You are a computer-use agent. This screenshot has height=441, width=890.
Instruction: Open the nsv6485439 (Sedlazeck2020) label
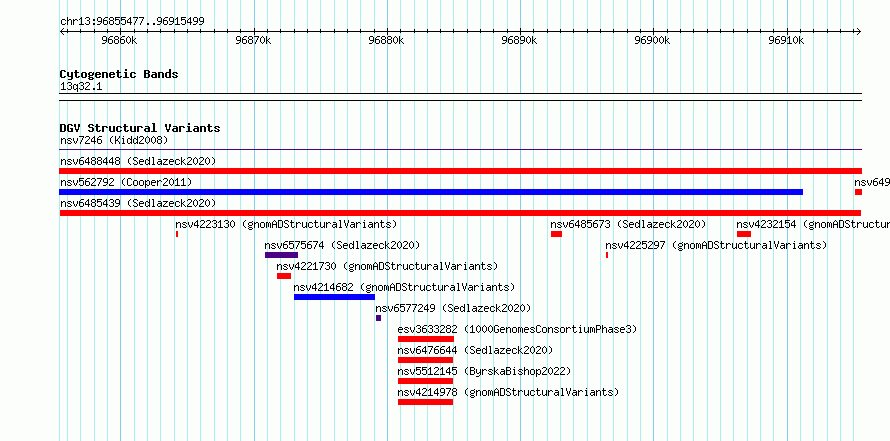pos(138,203)
